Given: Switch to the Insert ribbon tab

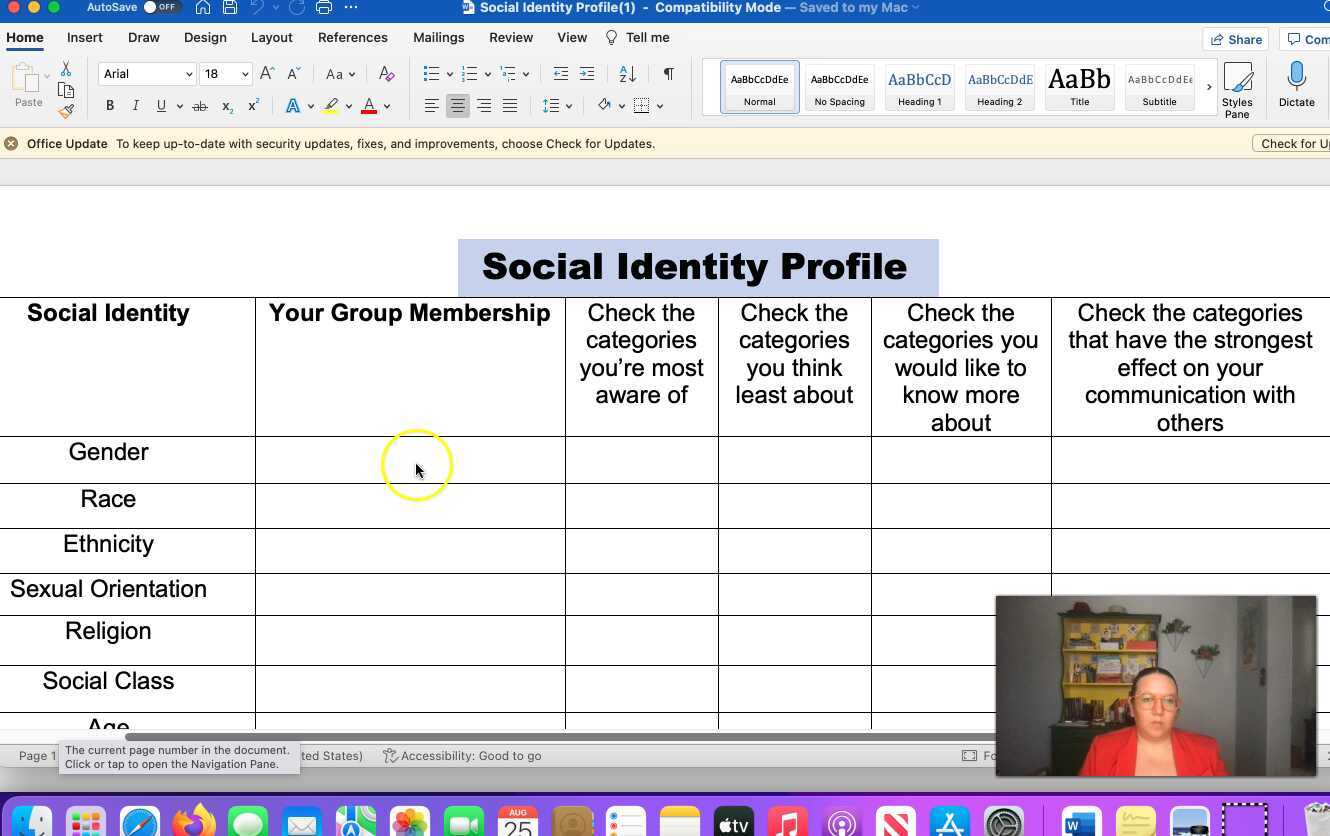Looking at the screenshot, I should pos(84,37).
